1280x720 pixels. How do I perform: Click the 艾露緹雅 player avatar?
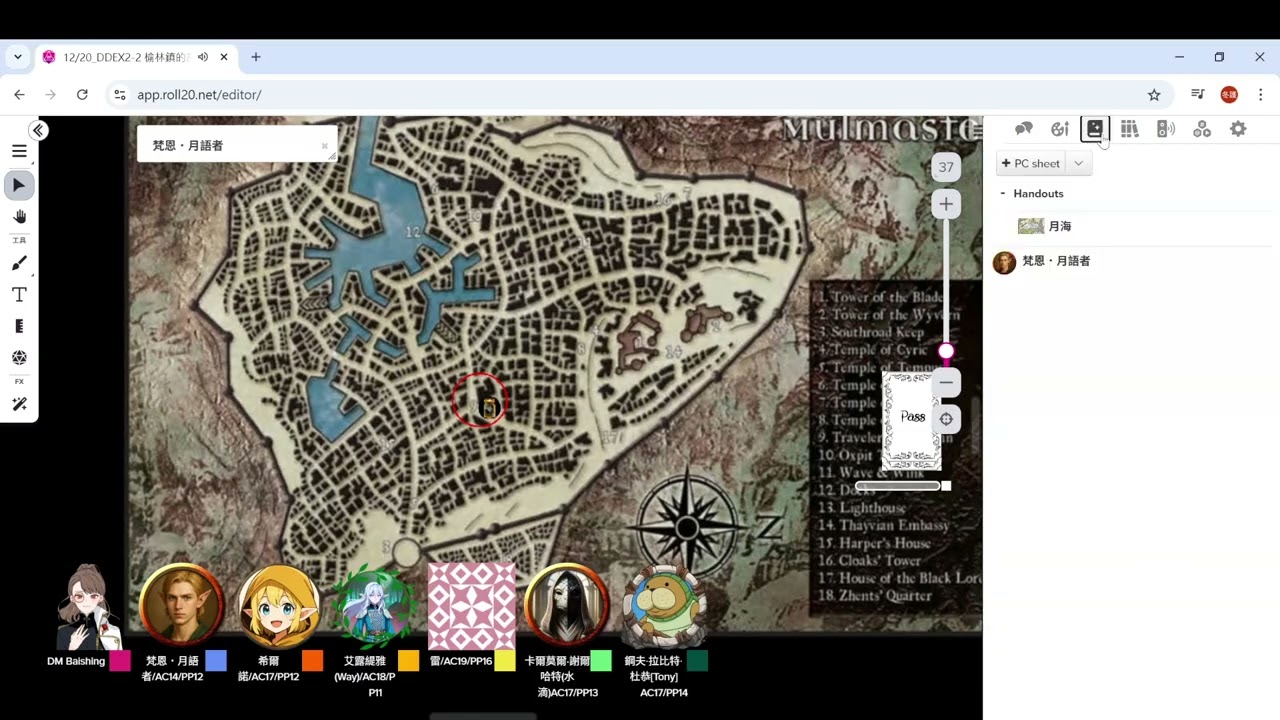(x=374, y=605)
